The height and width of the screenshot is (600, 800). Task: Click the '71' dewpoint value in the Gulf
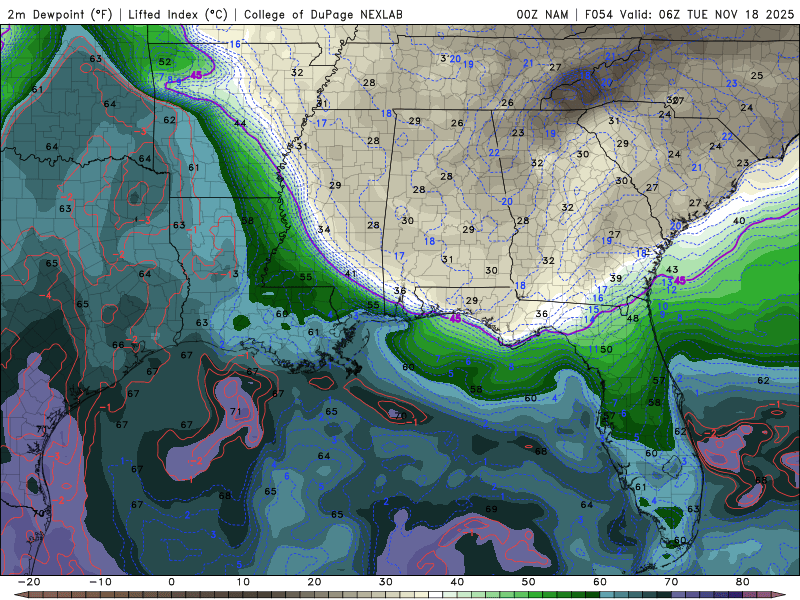(x=236, y=411)
